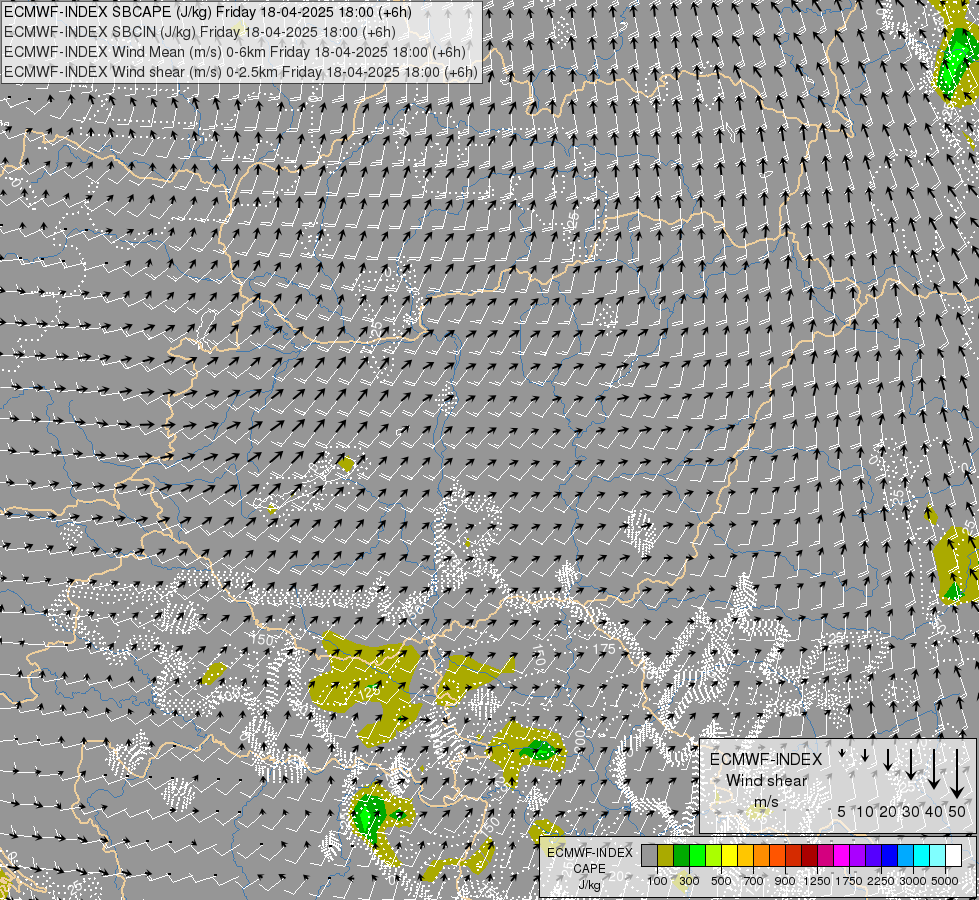Select the cyan swatch starting at 3000

922,855
